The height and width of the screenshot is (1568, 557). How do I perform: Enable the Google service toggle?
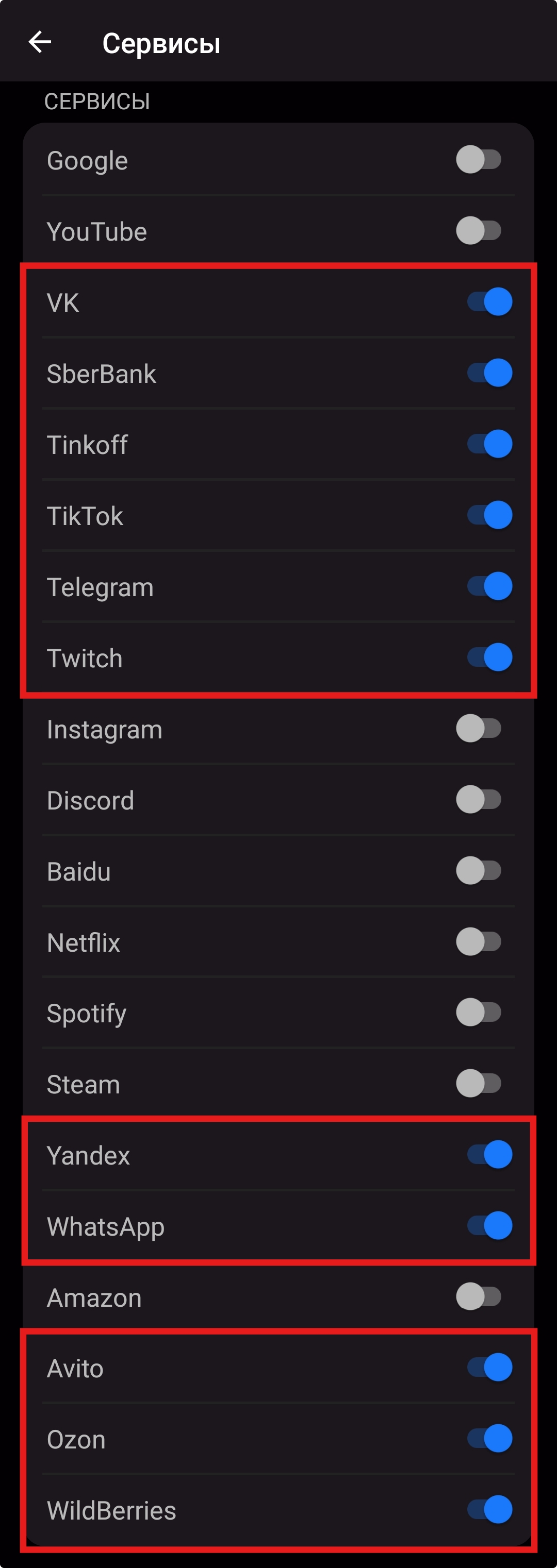pyautogui.click(x=479, y=160)
